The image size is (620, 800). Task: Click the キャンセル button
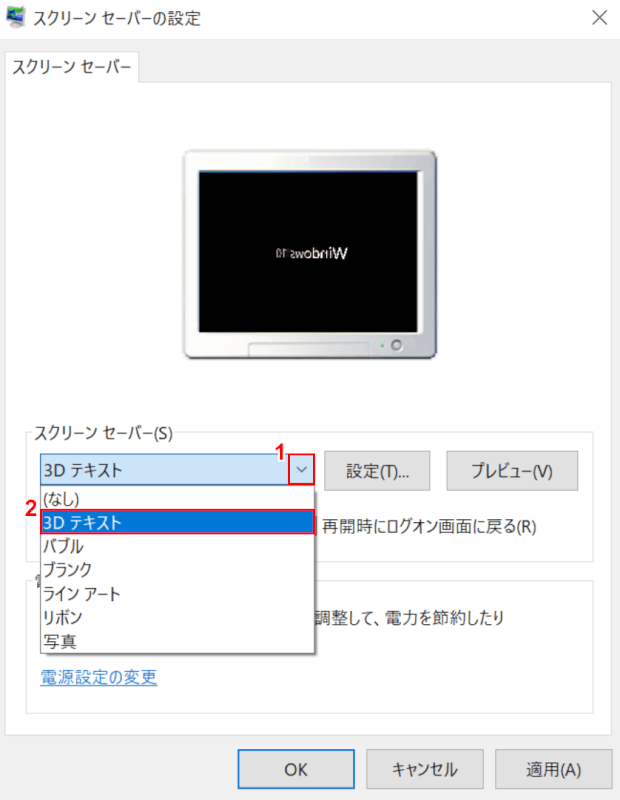coord(425,769)
